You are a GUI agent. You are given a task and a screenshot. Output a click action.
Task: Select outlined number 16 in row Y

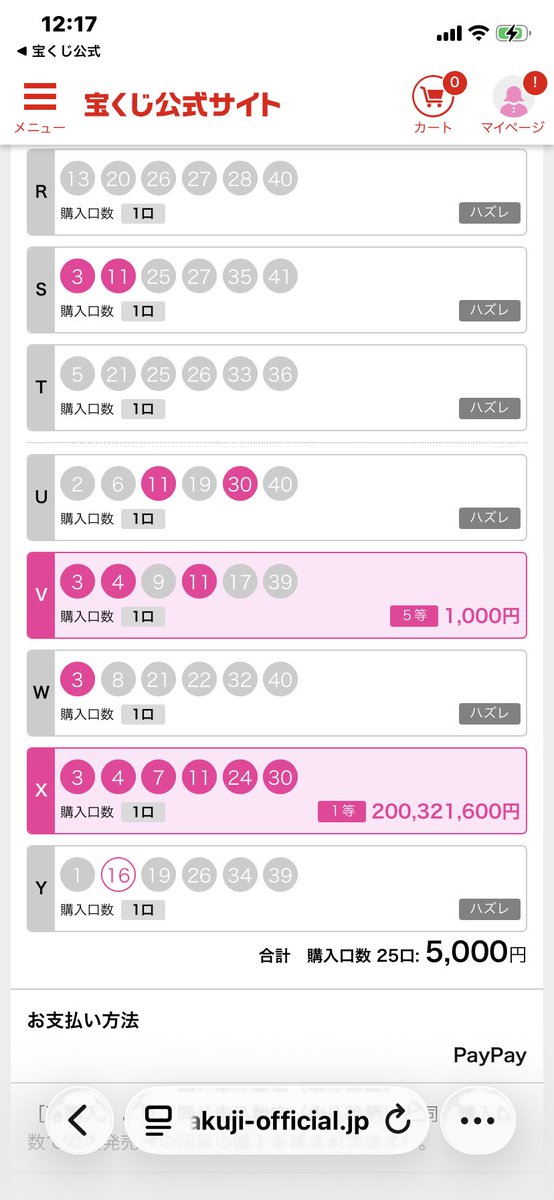click(x=117, y=876)
